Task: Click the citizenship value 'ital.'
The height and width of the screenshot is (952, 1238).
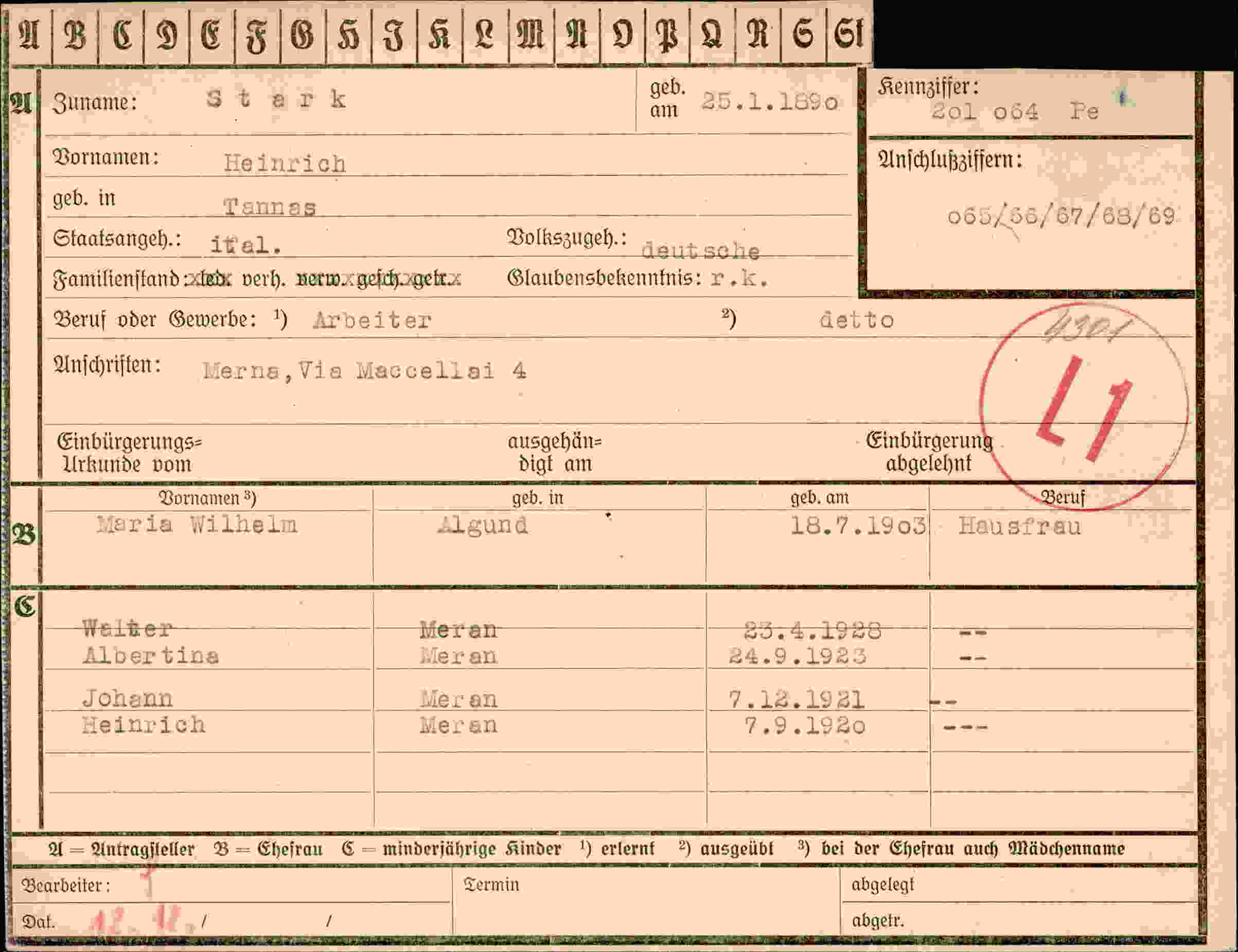Action: [246, 245]
